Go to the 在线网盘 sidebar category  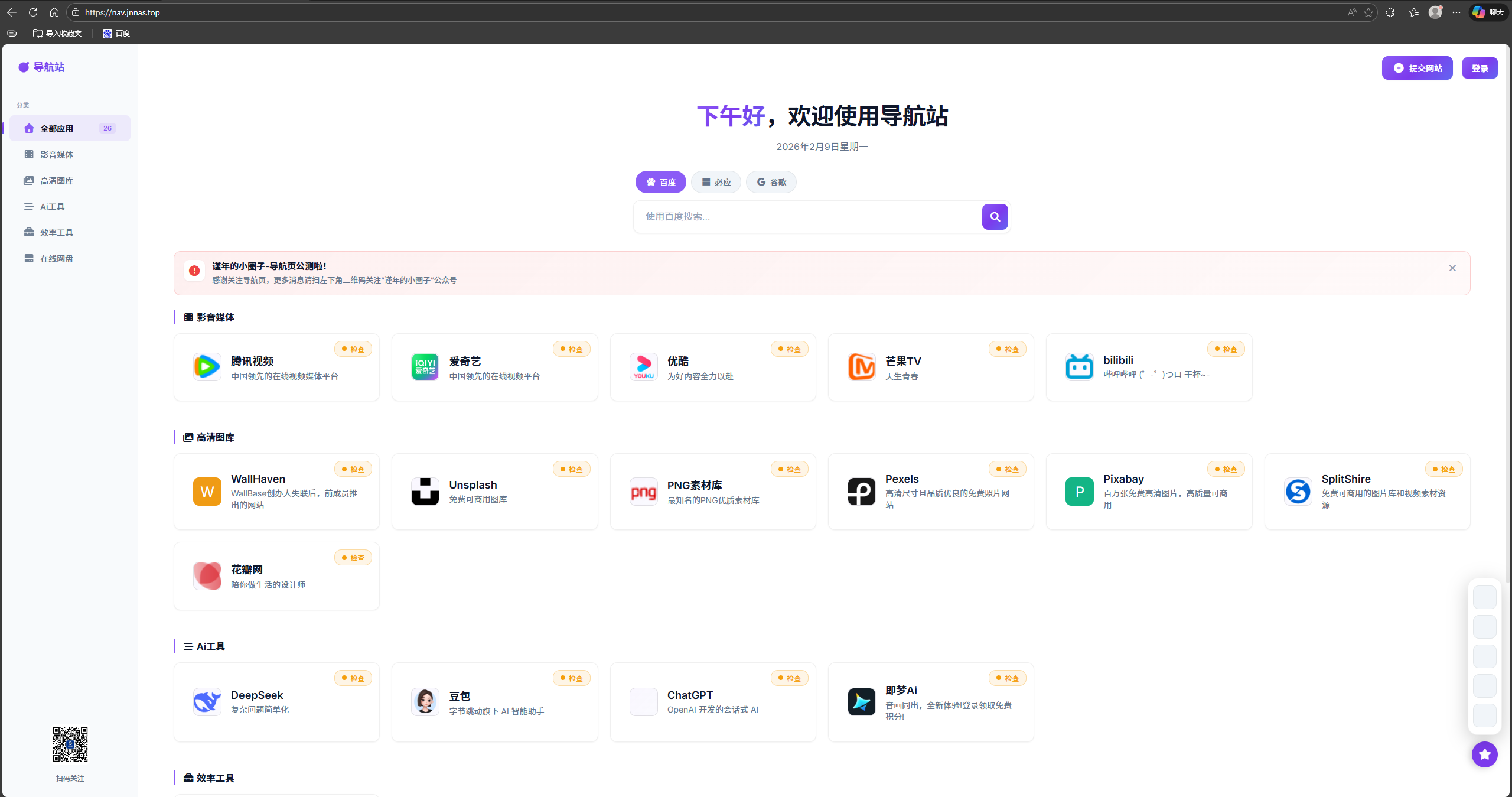(57, 259)
